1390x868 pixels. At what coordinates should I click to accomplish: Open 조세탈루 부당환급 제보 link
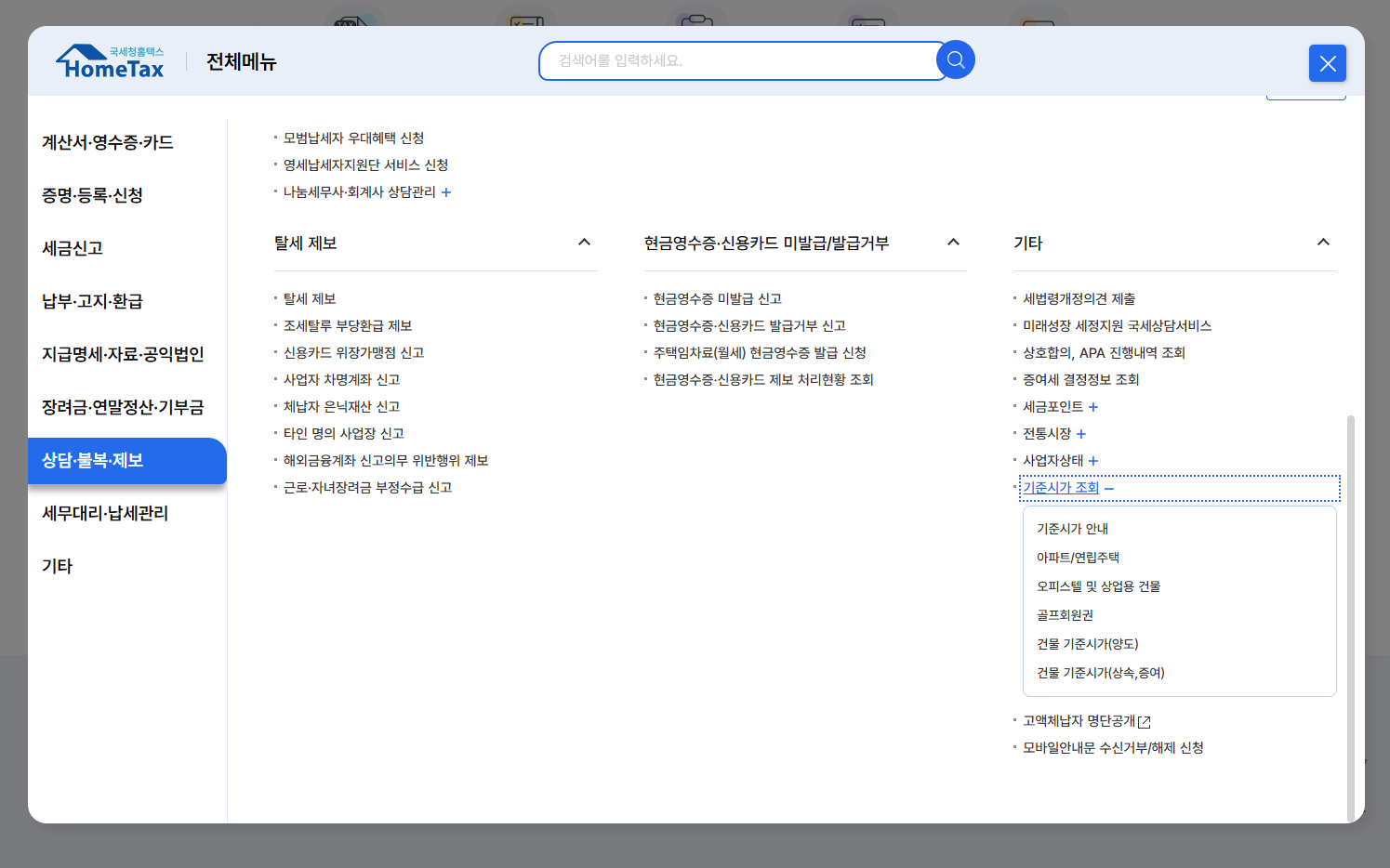pos(348,326)
